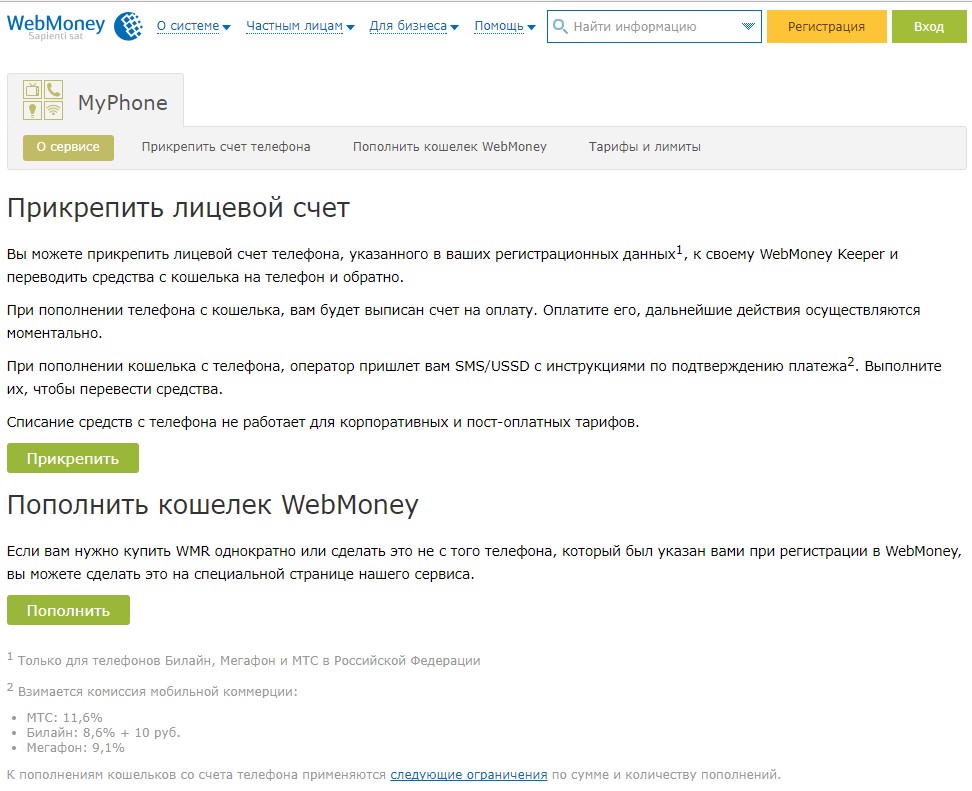Go to «Тарифы и лимиты» tab

644,147
